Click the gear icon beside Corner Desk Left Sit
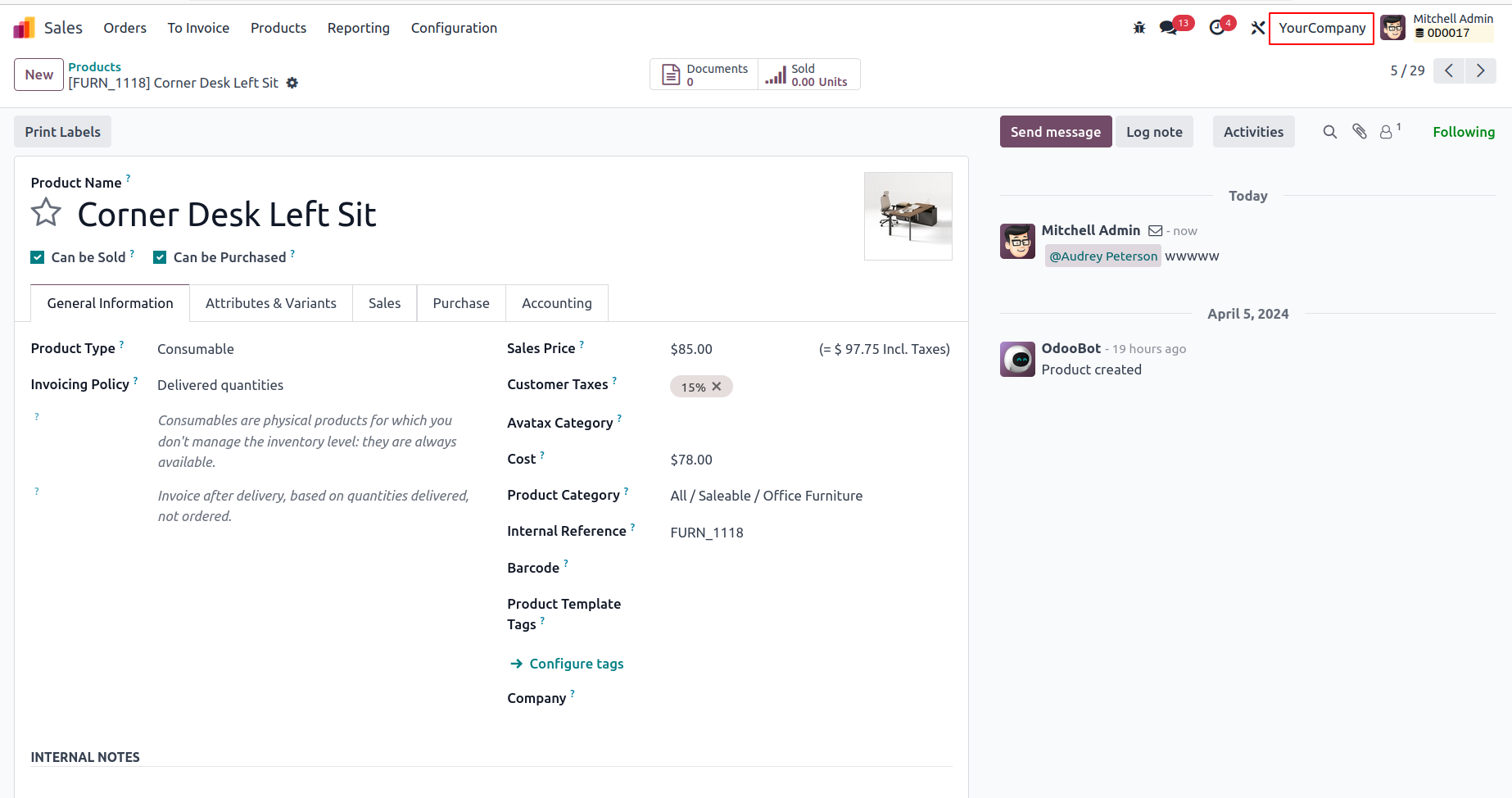Screen dimensions: 1512x798 click(292, 83)
